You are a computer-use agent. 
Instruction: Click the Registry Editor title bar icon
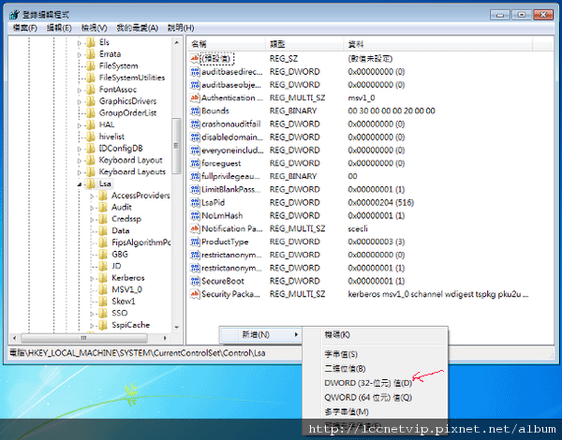pyautogui.click(x=15, y=14)
